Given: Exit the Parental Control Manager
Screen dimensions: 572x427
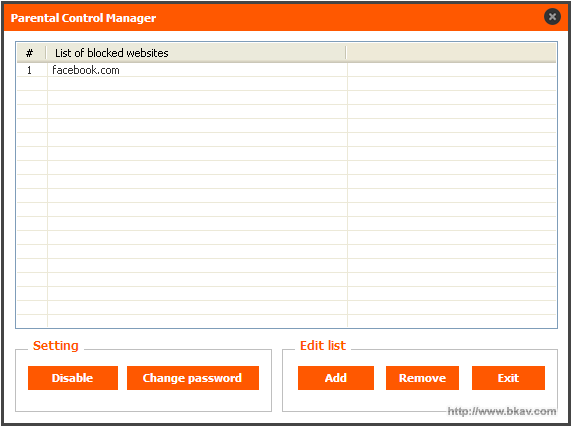Looking at the screenshot, I should (x=508, y=378).
